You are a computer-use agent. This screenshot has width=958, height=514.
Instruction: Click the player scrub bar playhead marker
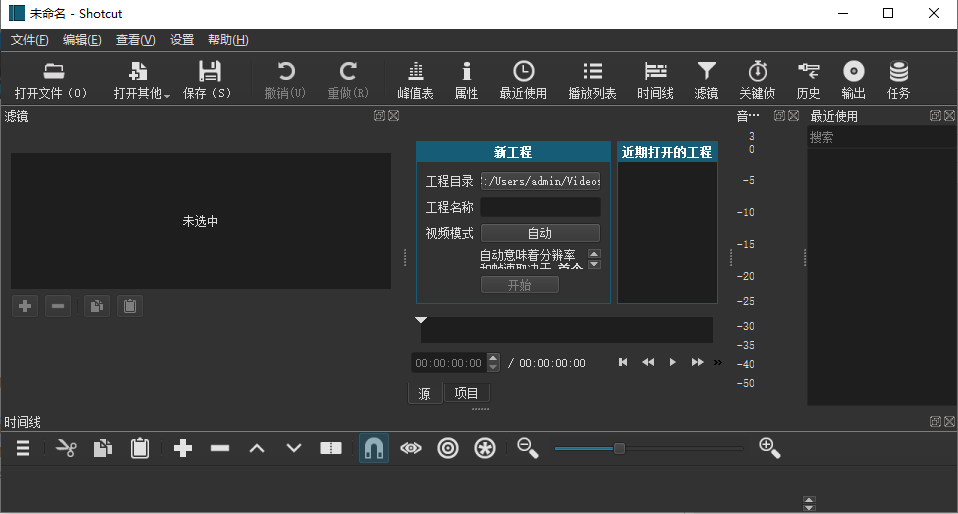pyautogui.click(x=421, y=320)
